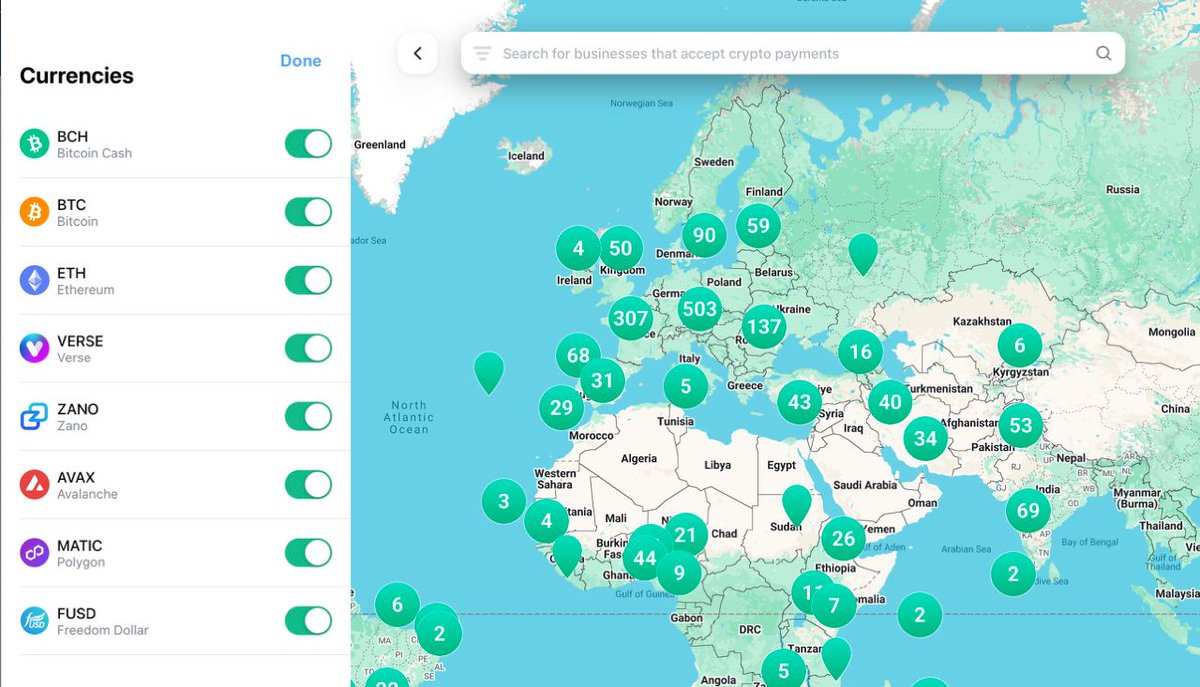Click the red Avalanche AVAX icon
Viewport: 1200px width, 687px height.
35,485
